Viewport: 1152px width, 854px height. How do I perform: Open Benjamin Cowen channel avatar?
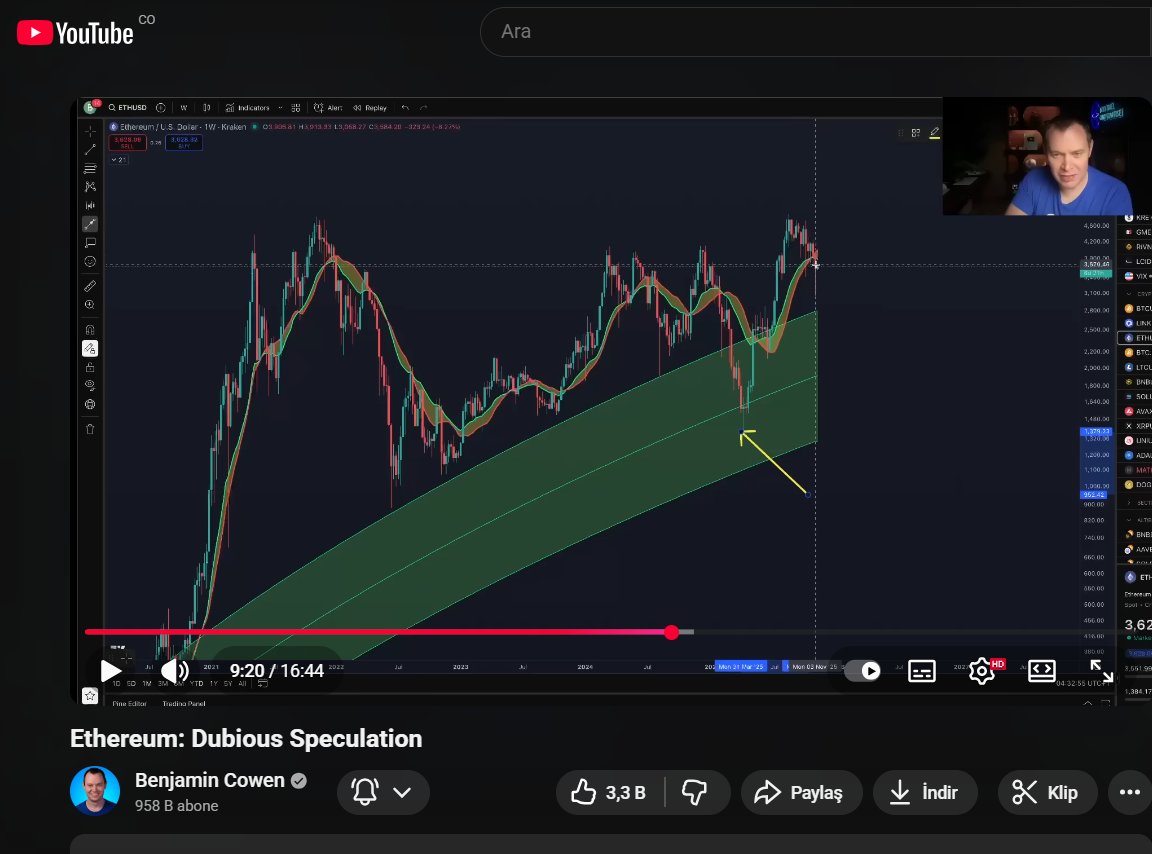click(95, 791)
